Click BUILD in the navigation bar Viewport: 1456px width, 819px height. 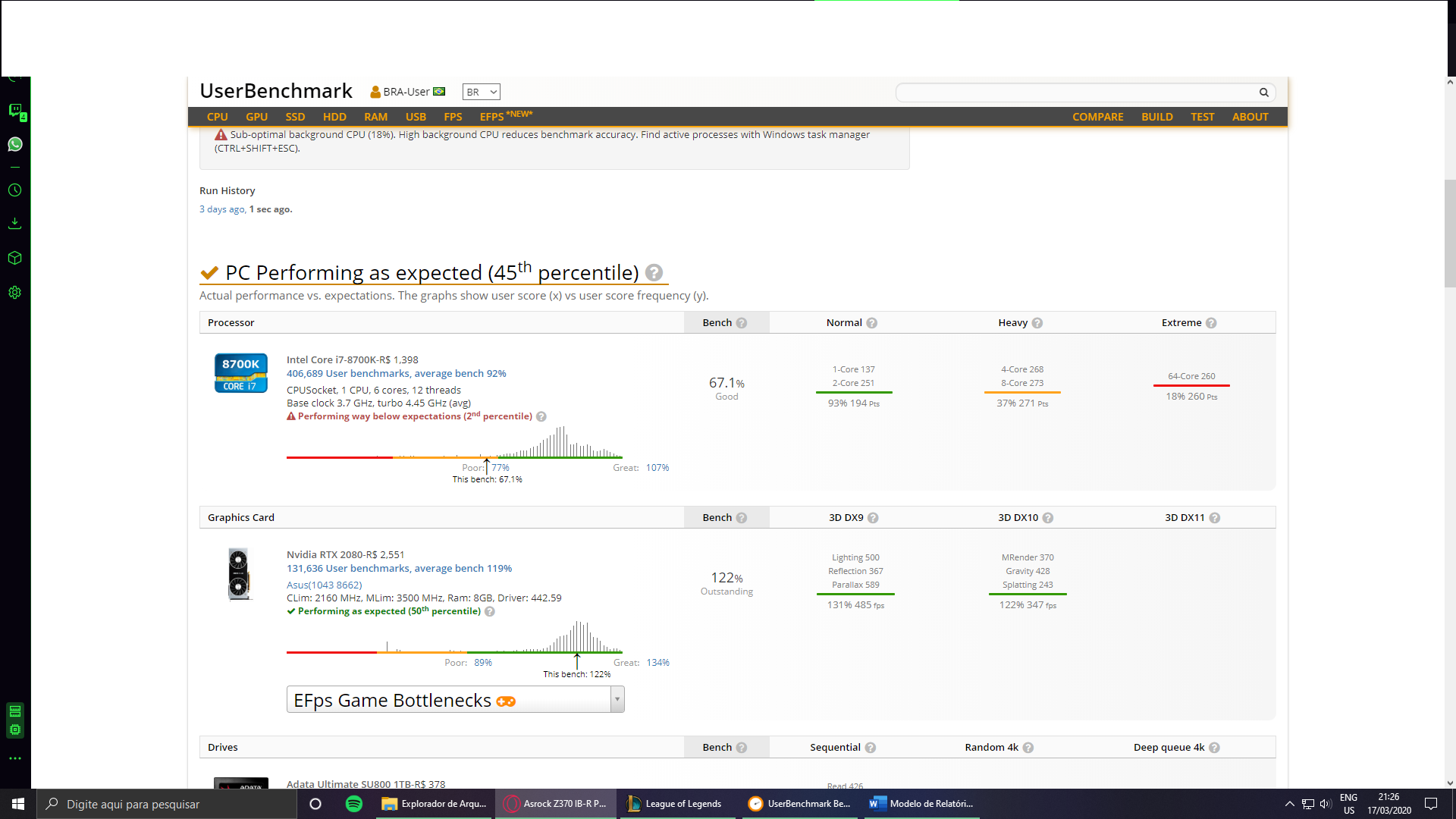1156,117
